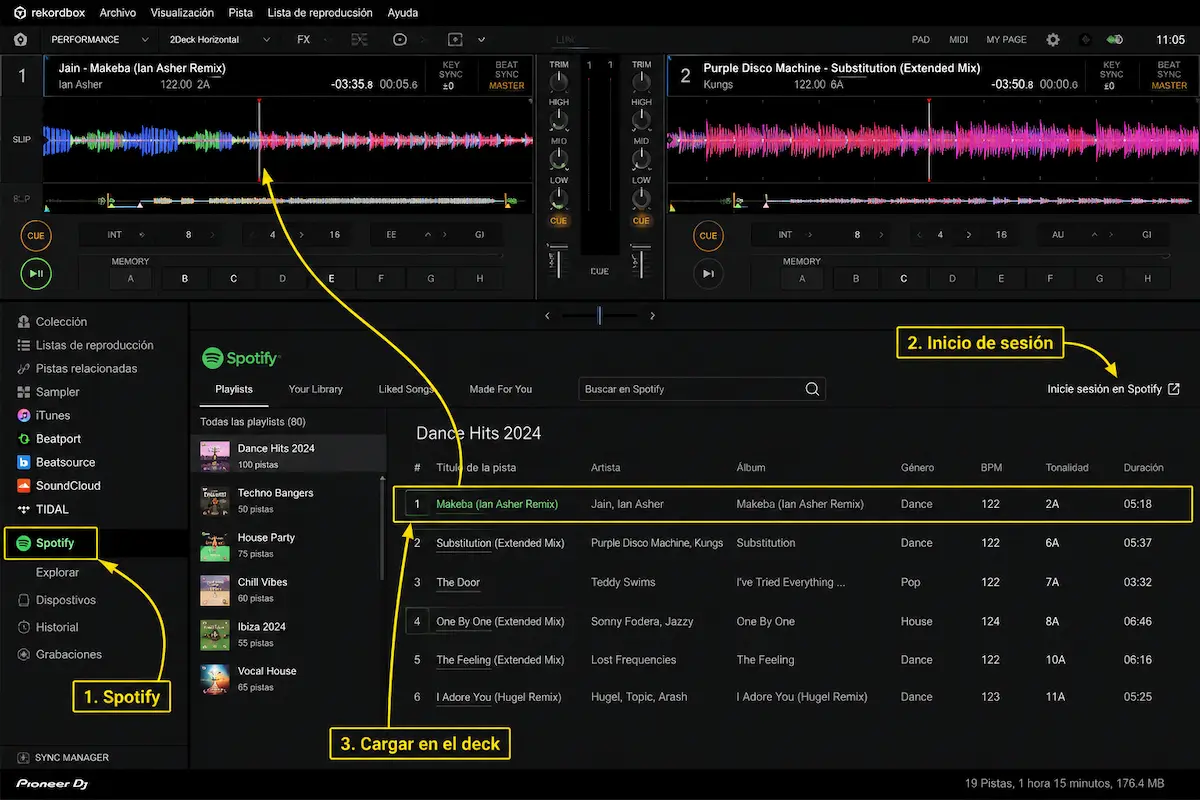Click the circular record icon in top toolbar

[x=400, y=40]
